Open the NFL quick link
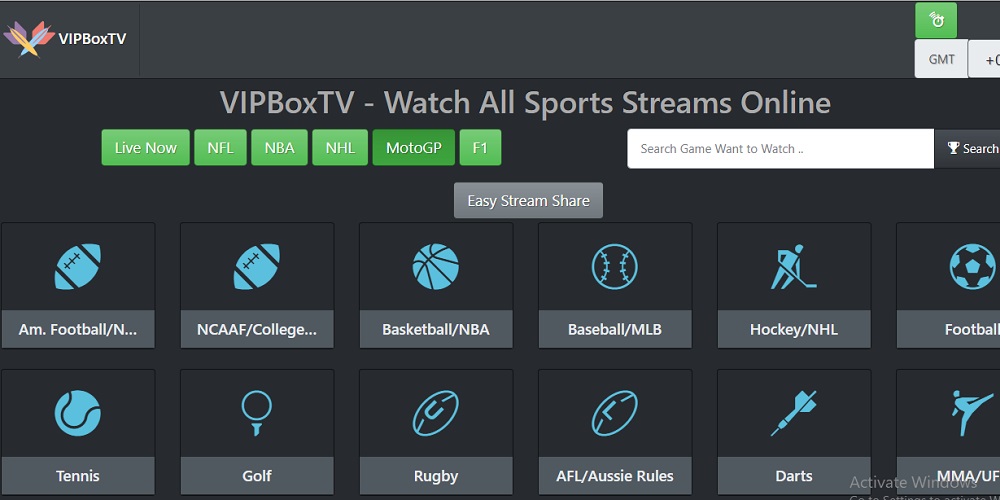 220,147
